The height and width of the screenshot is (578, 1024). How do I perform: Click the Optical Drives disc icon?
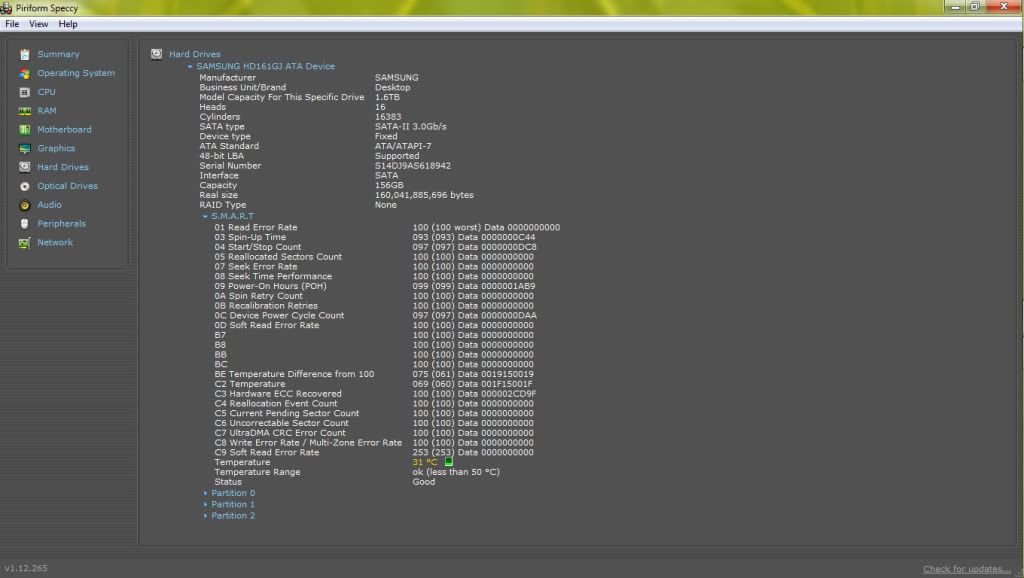25,186
